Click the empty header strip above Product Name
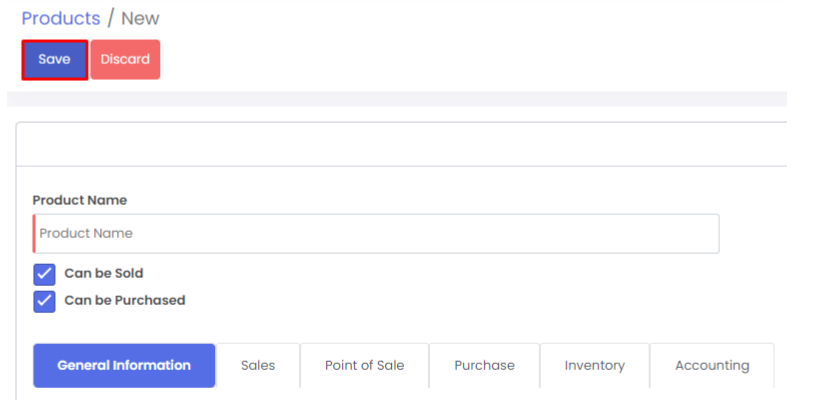 400,144
